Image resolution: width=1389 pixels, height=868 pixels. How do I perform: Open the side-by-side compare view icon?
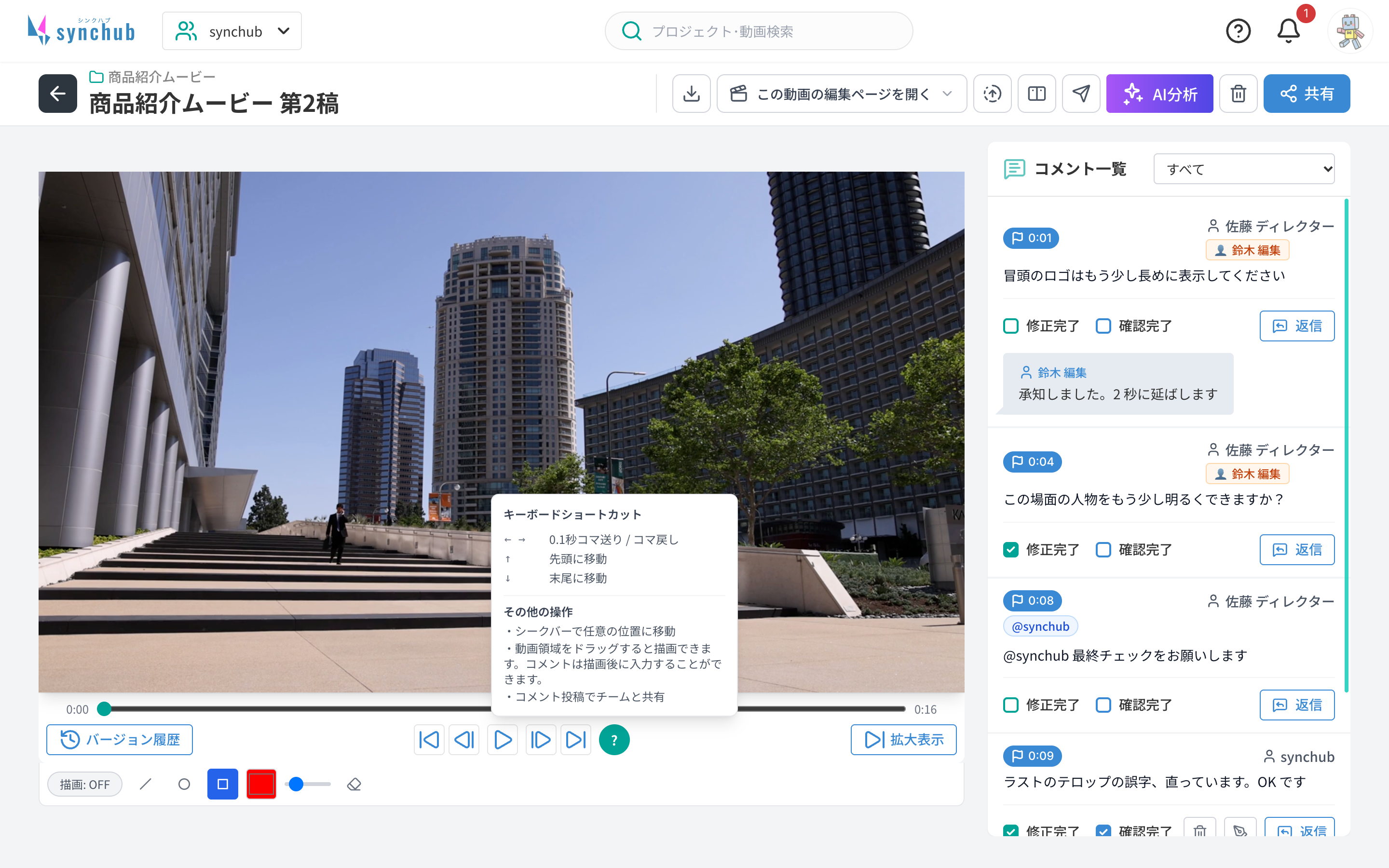tap(1036, 94)
